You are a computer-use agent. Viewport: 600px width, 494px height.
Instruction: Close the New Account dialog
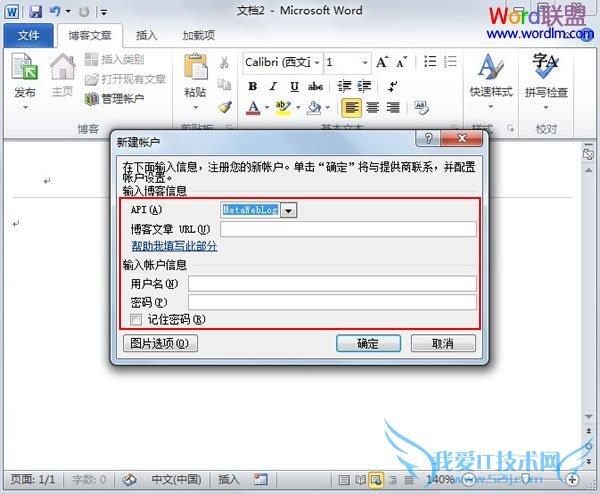pyautogui.click(x=461, y=138)
